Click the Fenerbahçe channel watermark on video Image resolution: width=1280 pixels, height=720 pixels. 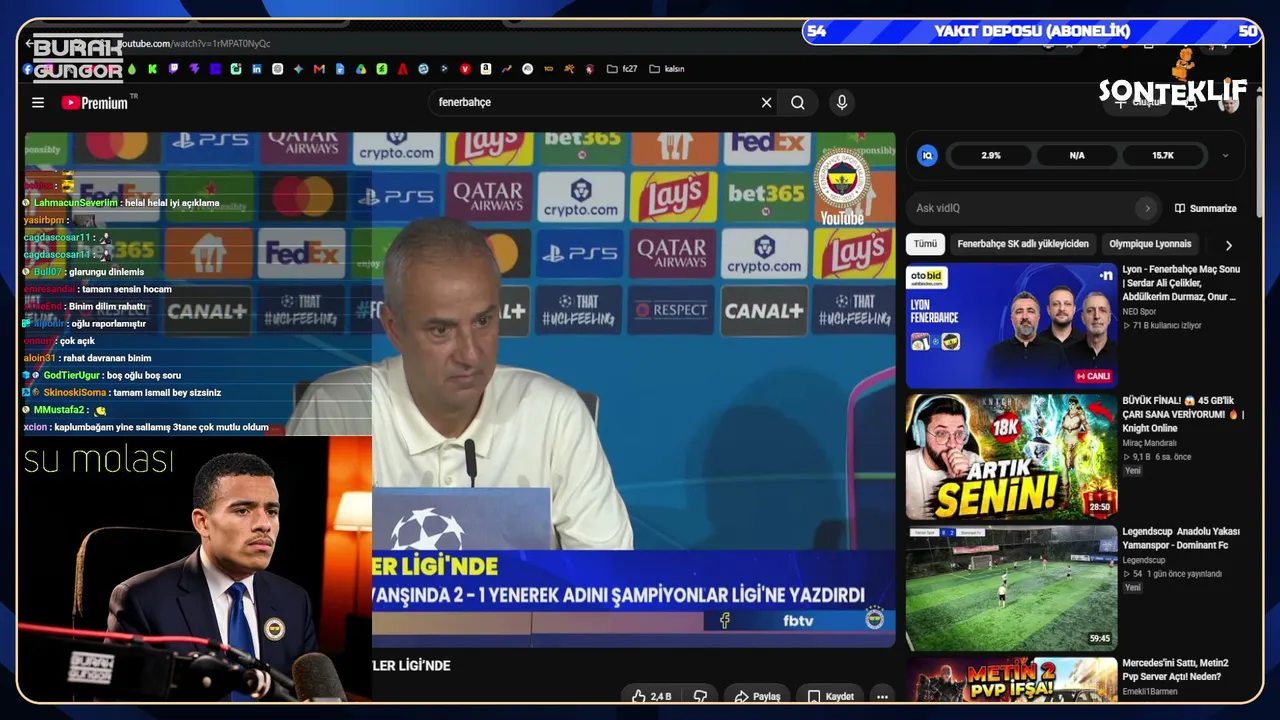point(842,187)
